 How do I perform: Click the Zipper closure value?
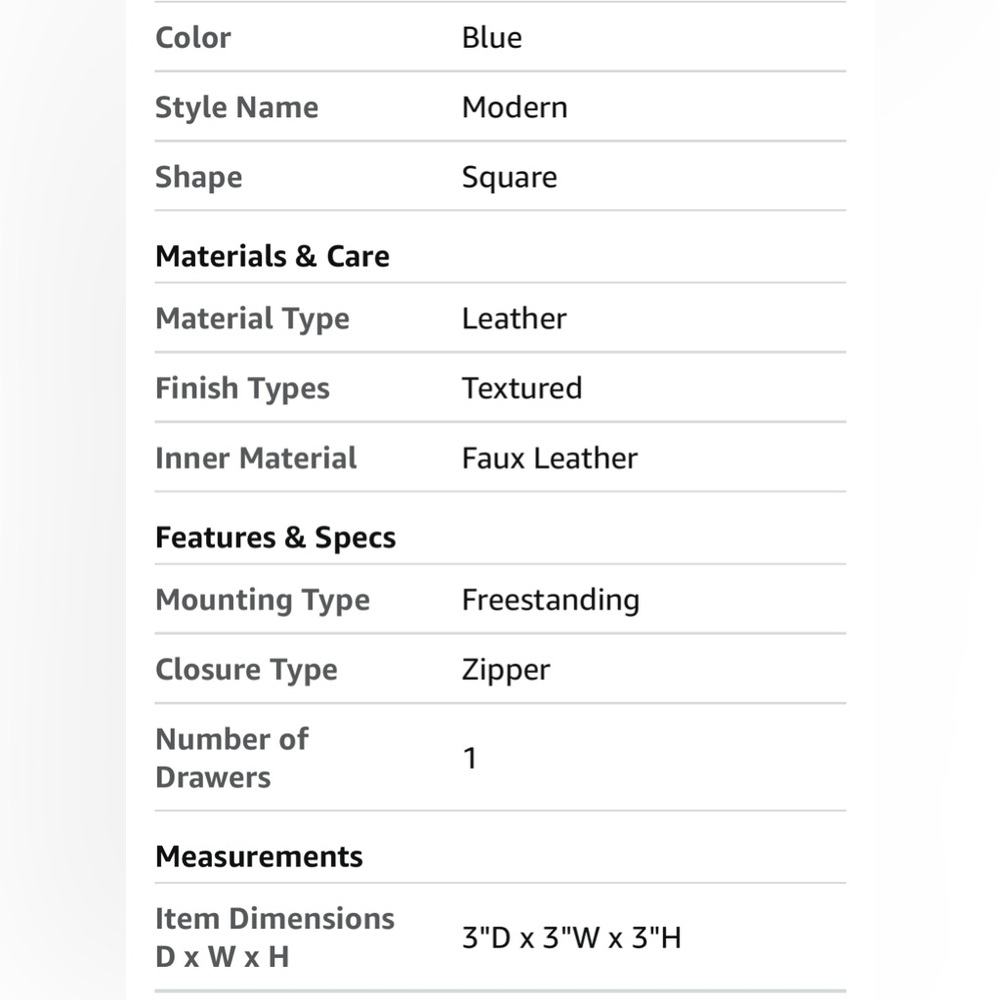pos(506,670)
